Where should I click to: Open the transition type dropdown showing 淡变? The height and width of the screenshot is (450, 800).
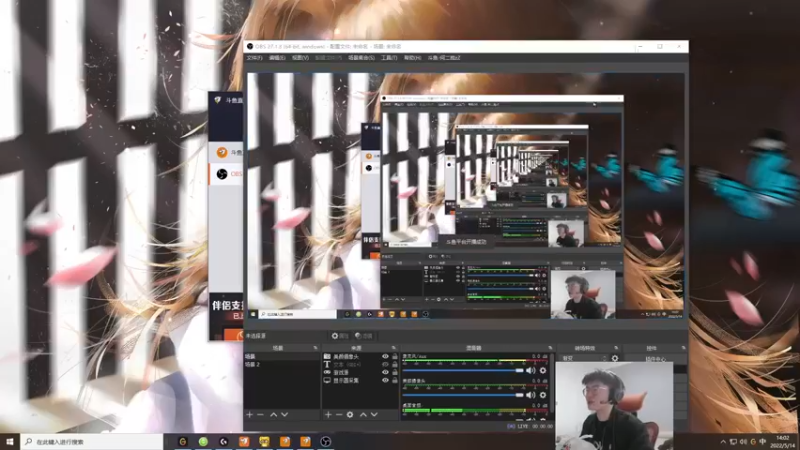point(584,358)
